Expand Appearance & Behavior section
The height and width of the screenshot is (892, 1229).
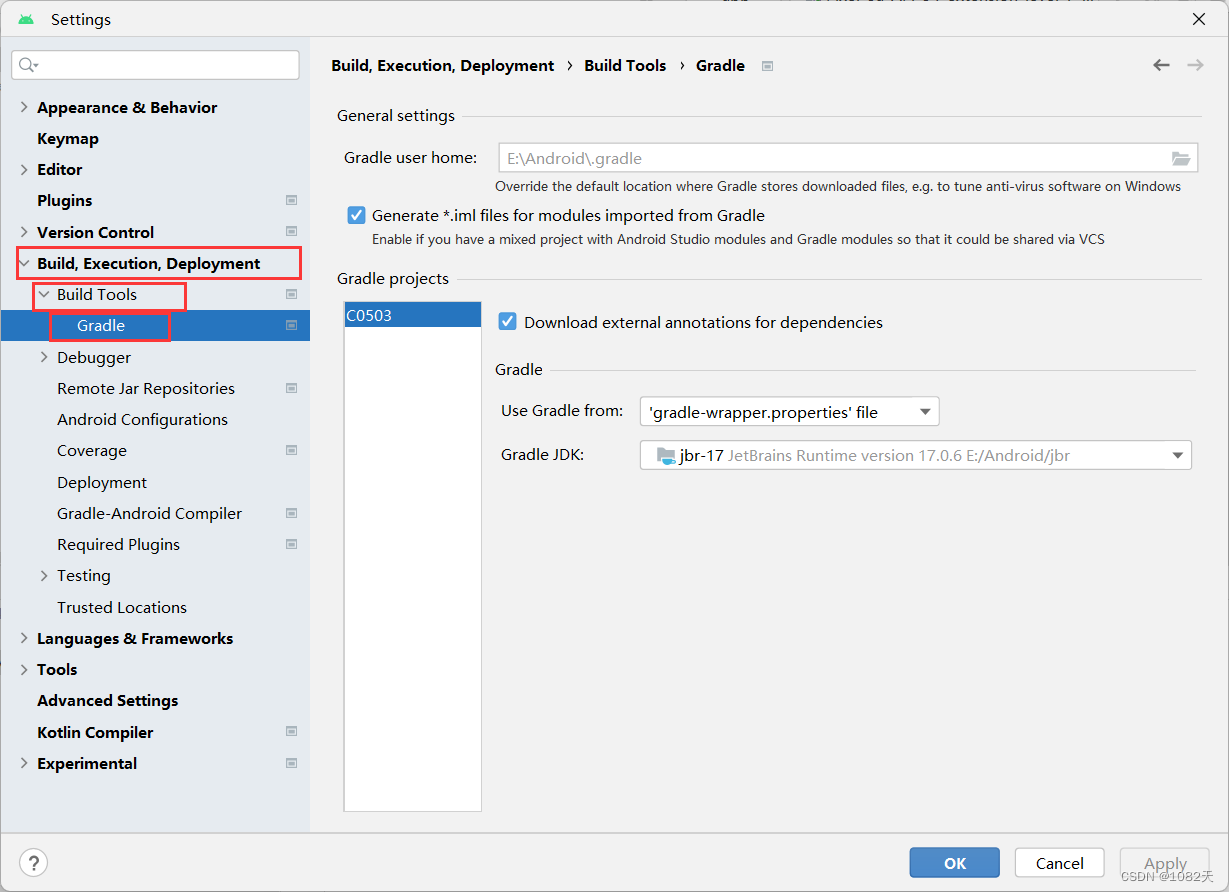click(24, 107)
